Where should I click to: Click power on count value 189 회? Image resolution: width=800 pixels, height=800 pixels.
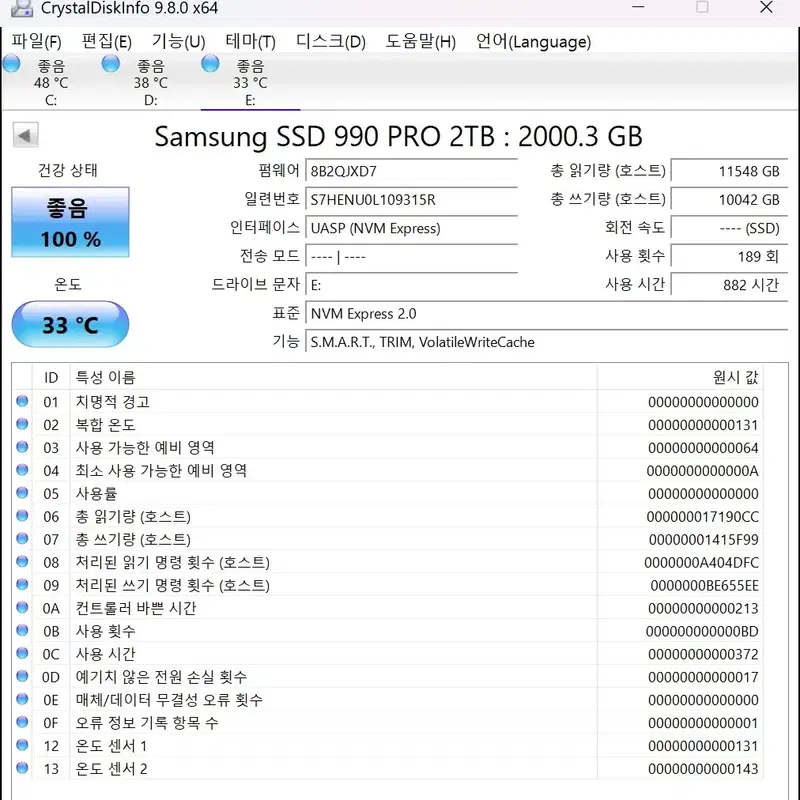coord(729,256)
